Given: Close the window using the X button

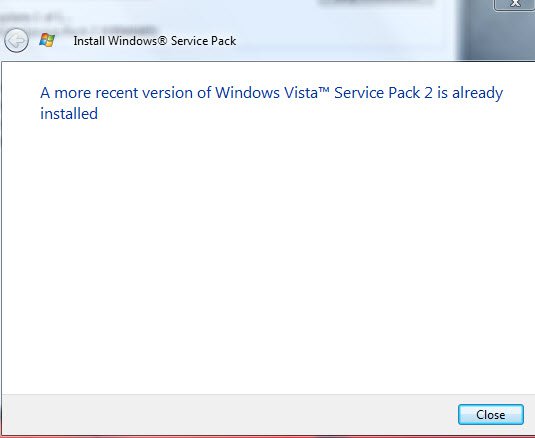Looking at the screenshot, I should (515, 4).
